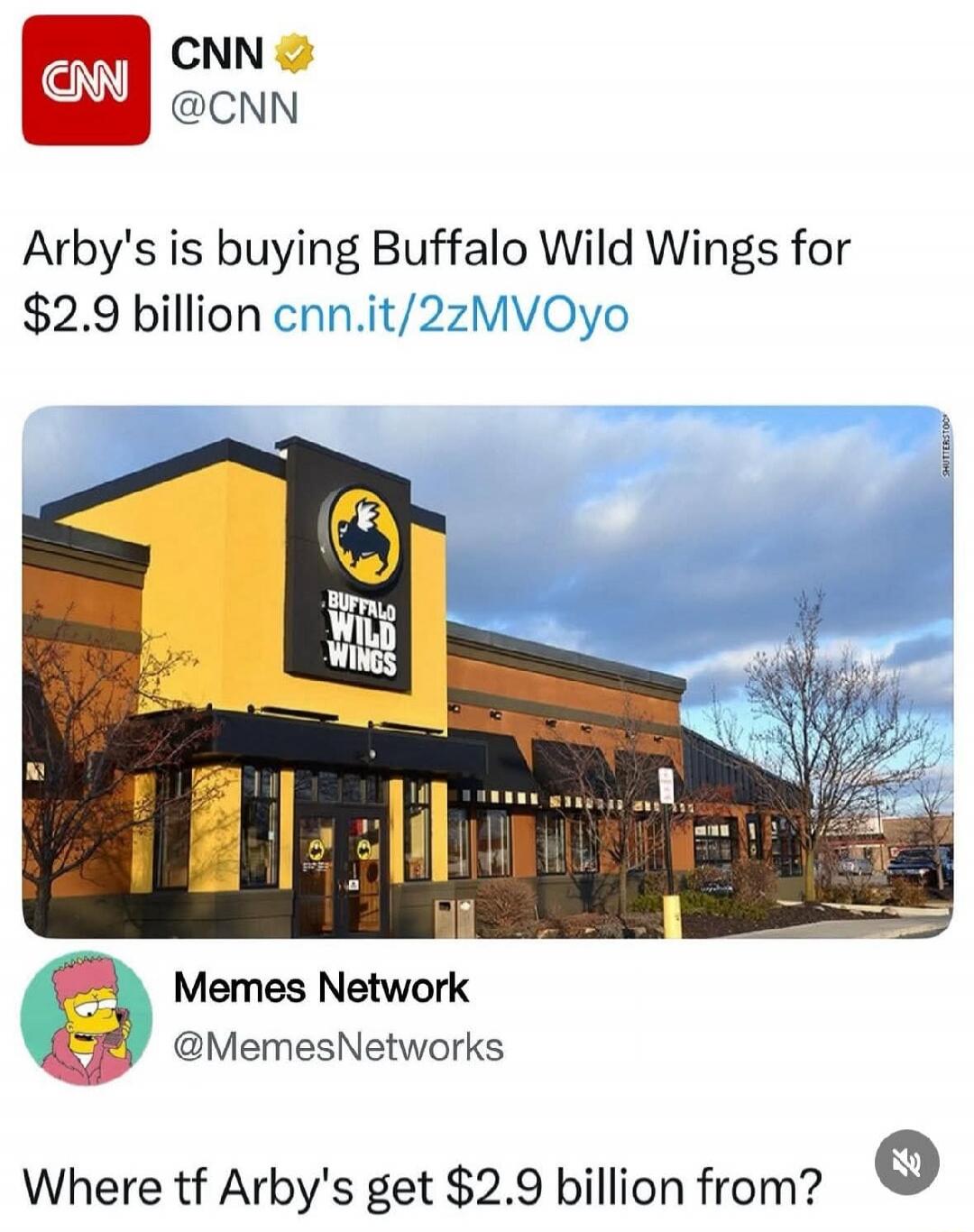This screenshot has height=1232, width=974.
Task: Visit the @MemesNetworks handle
Action: tap(338, 1047)
